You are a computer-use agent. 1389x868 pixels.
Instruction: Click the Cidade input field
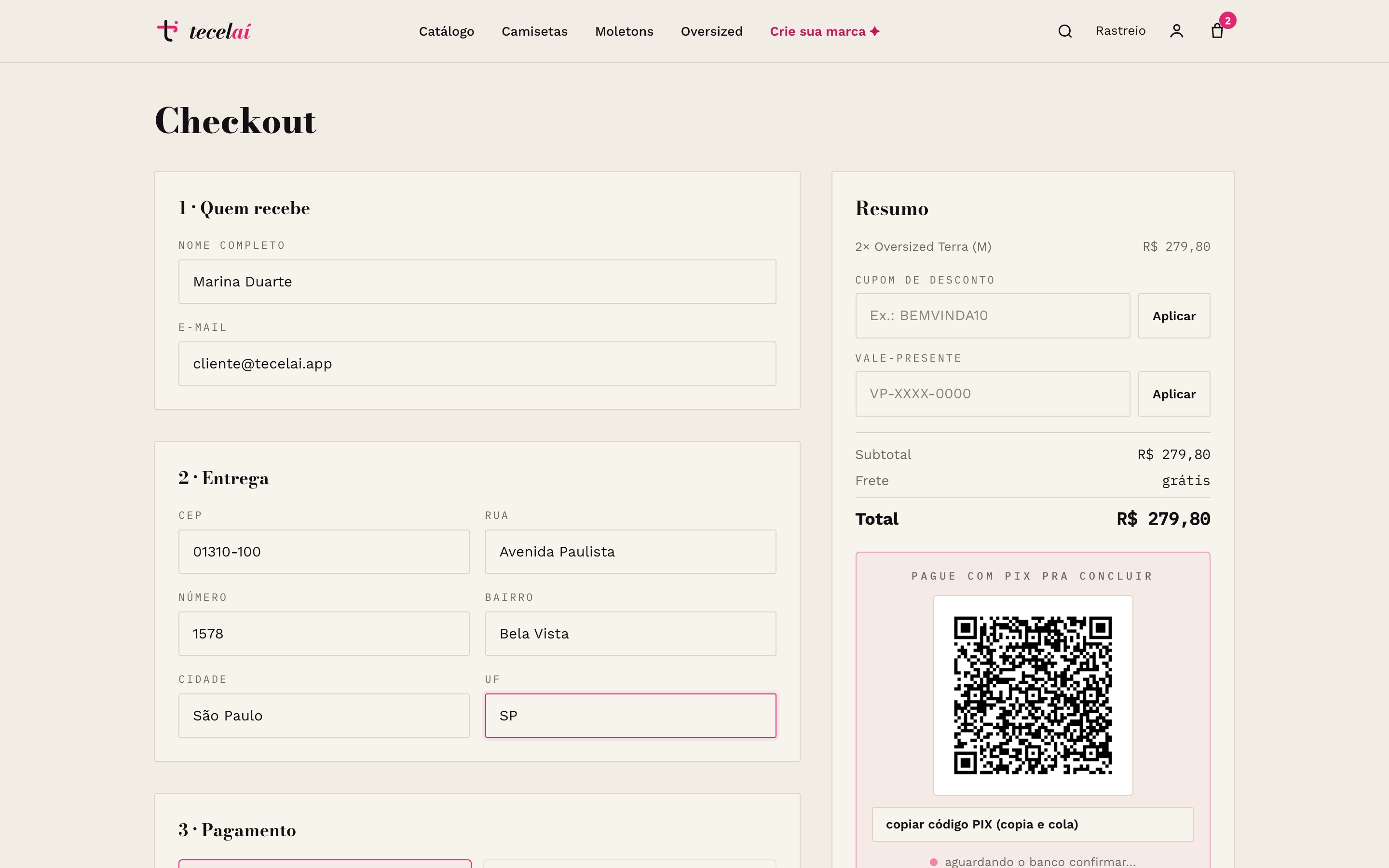point(324,716)
